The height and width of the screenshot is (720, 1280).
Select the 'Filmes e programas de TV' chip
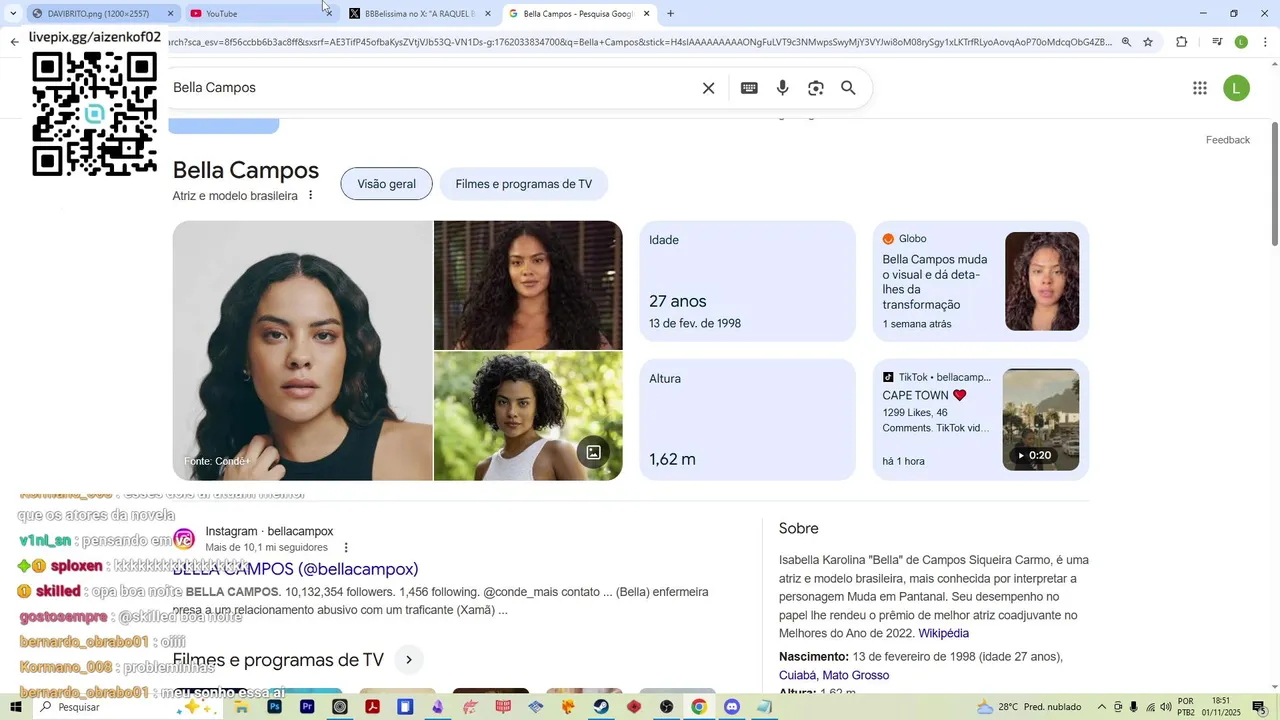[x=523, y=184]
